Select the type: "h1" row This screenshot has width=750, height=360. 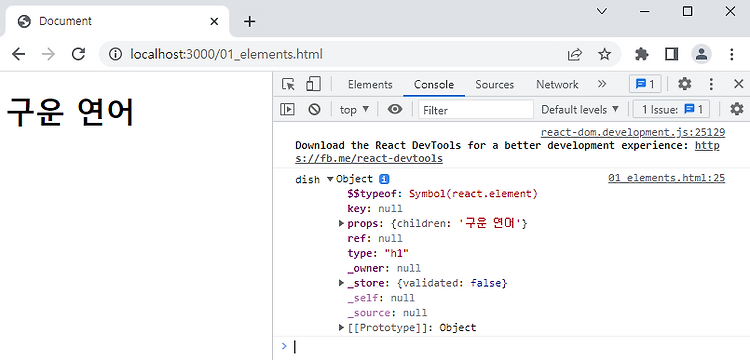click(x=378, y=253)
